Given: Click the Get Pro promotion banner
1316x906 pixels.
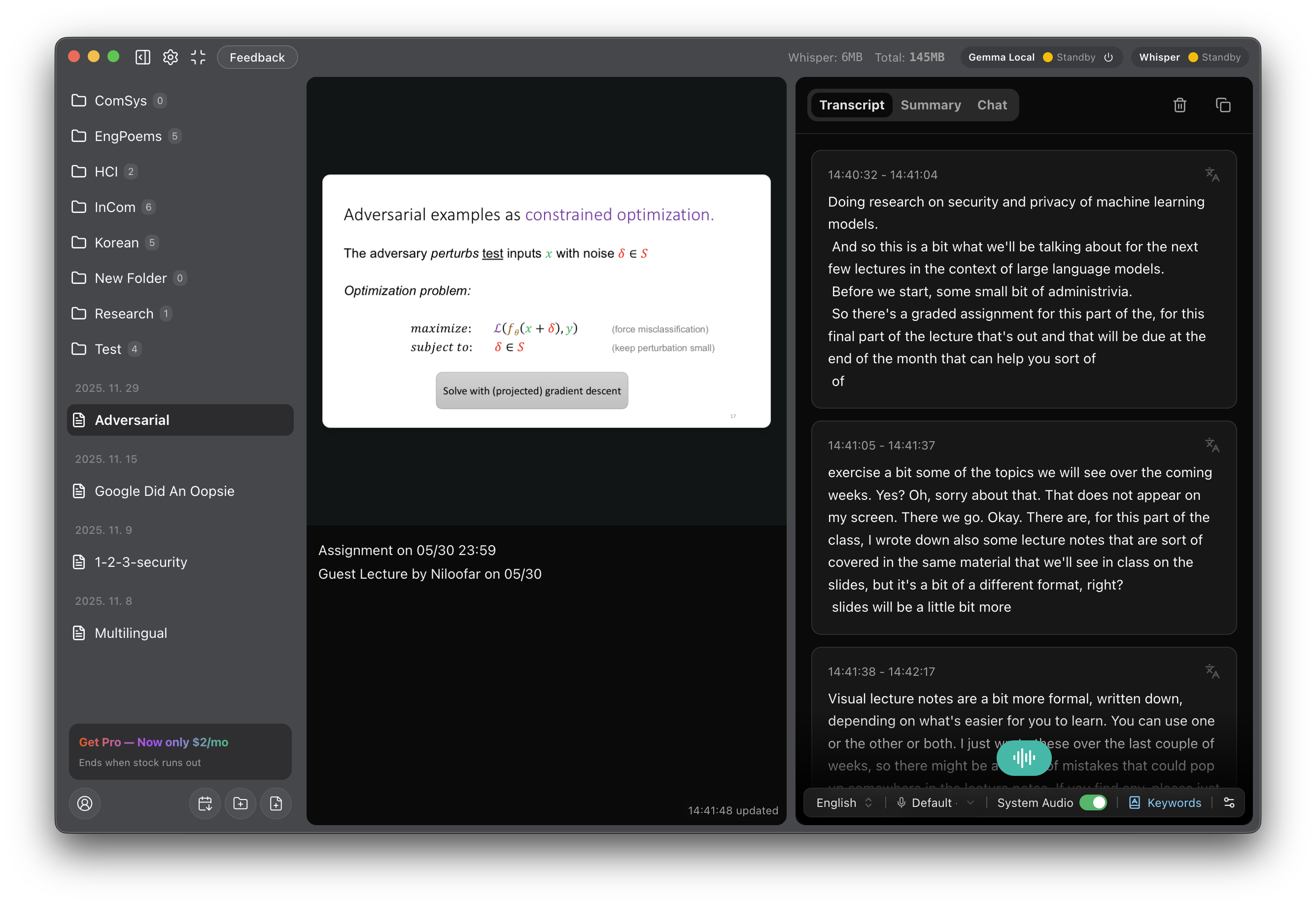Looking at the screenshot, I should coord(180,752).
